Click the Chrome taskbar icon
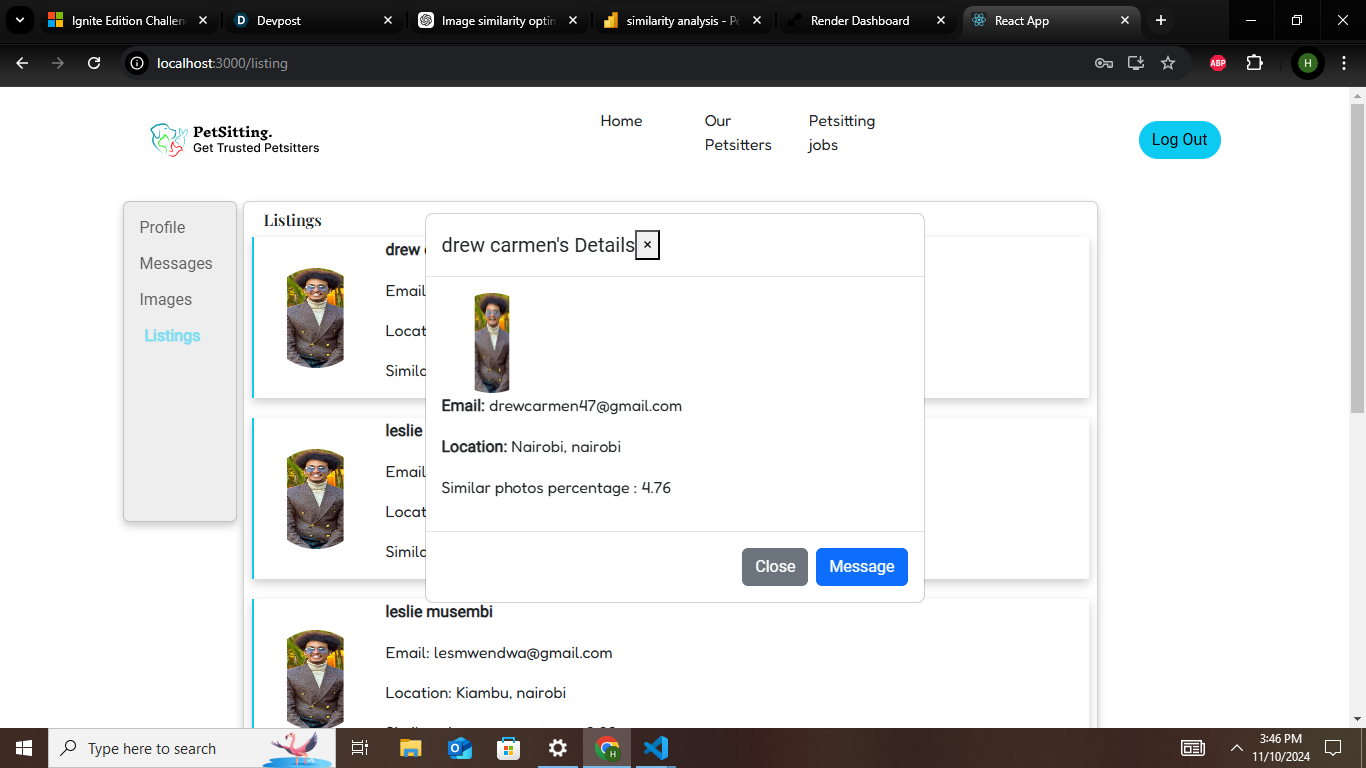The height and width of the screenshot is (768, 1366). pyautogui.click(x=607, y=748)
